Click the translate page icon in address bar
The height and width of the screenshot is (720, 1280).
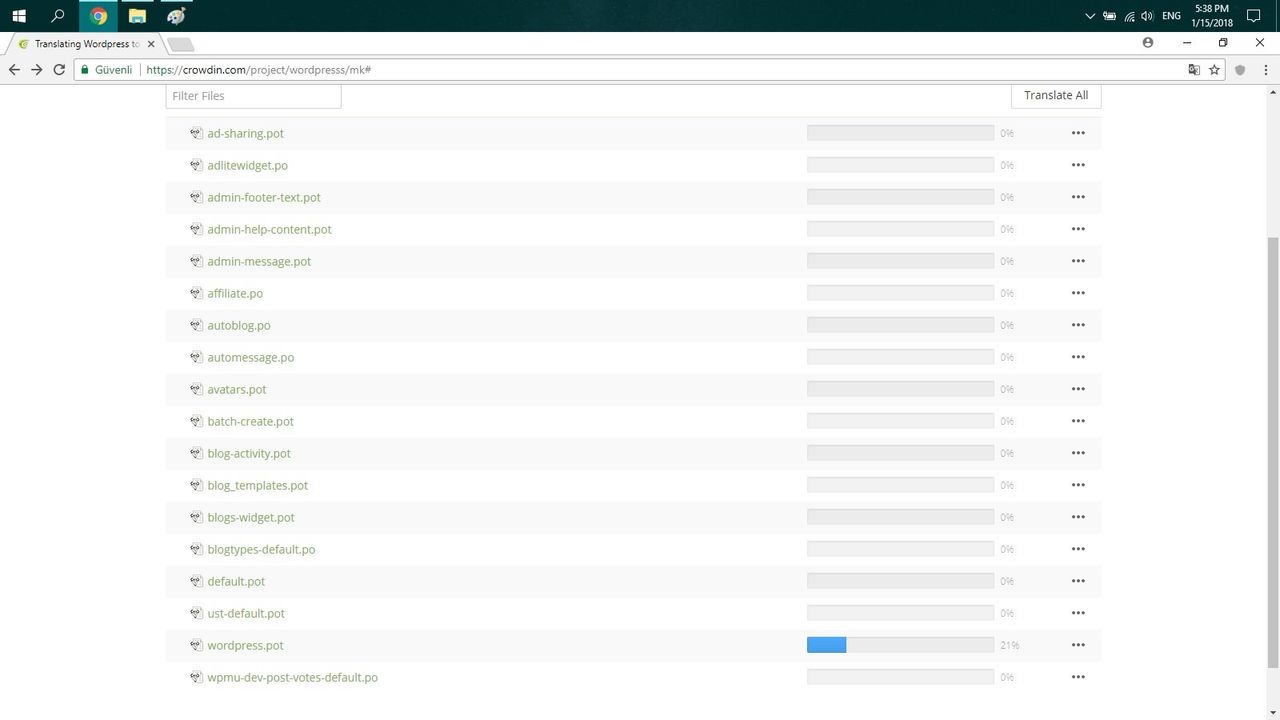(x=1194, y=70)
